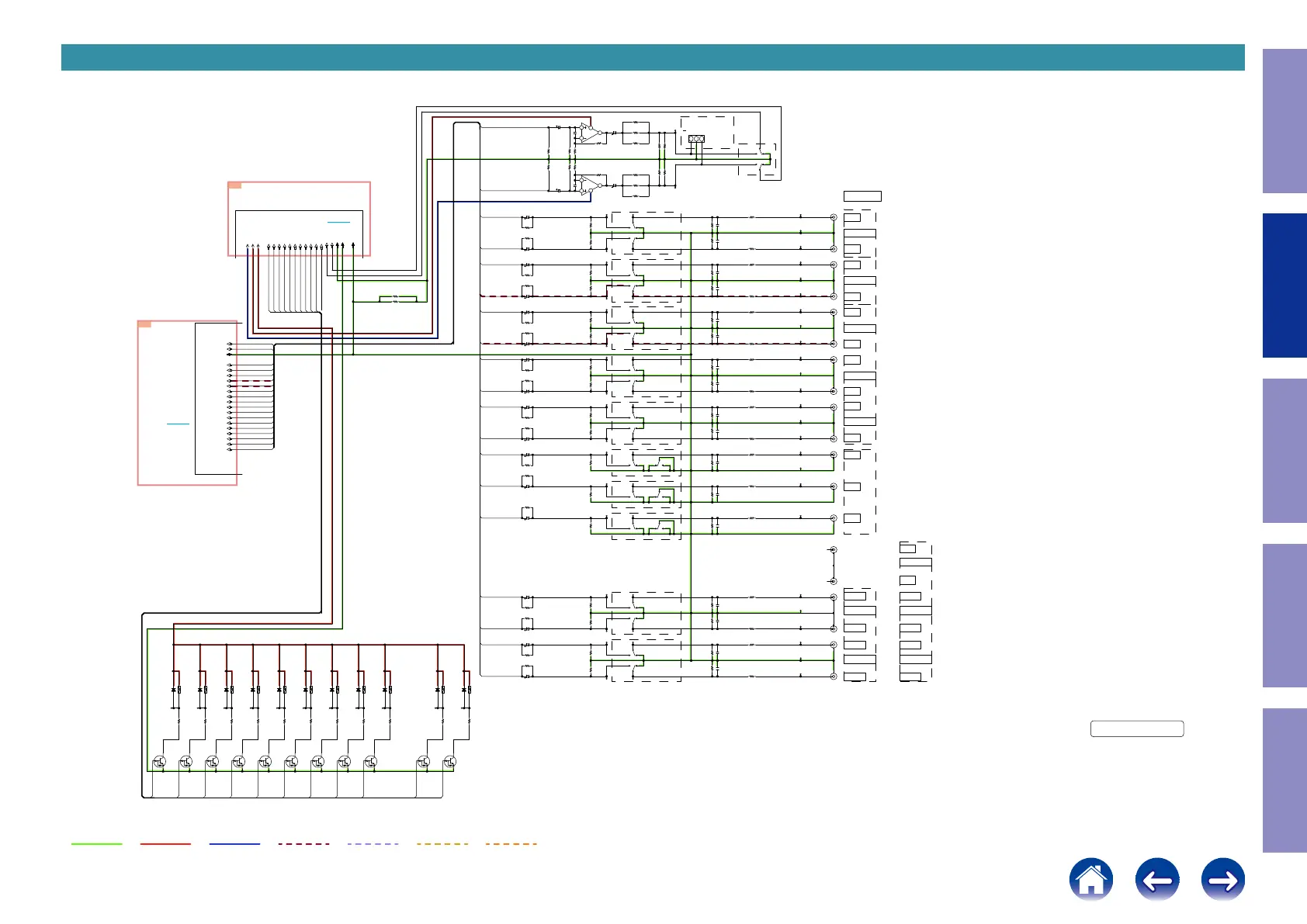Click the left-arrow previous page button

point(1157,880)
